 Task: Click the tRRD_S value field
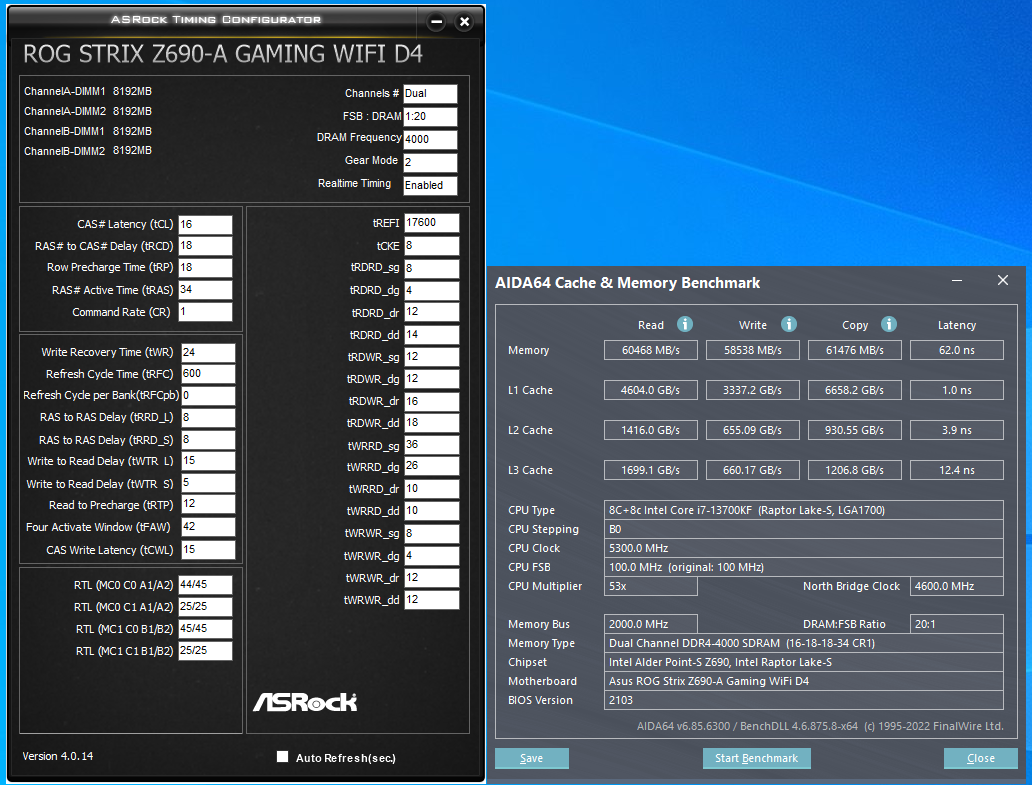point(208,440)
